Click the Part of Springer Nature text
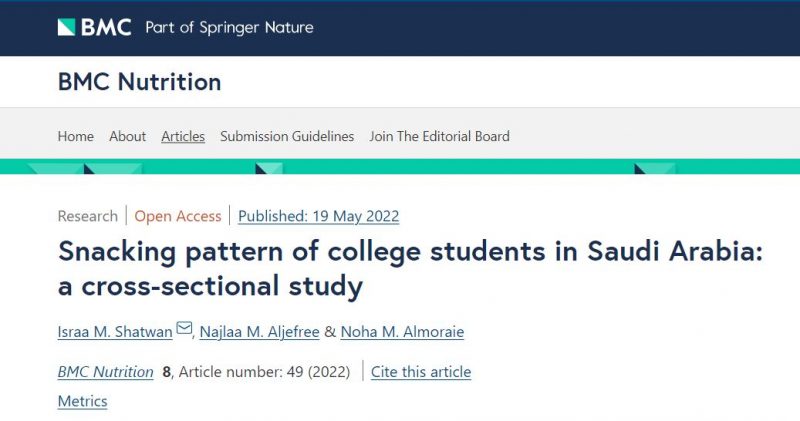800x421 pixels. (x=229, y=28)
